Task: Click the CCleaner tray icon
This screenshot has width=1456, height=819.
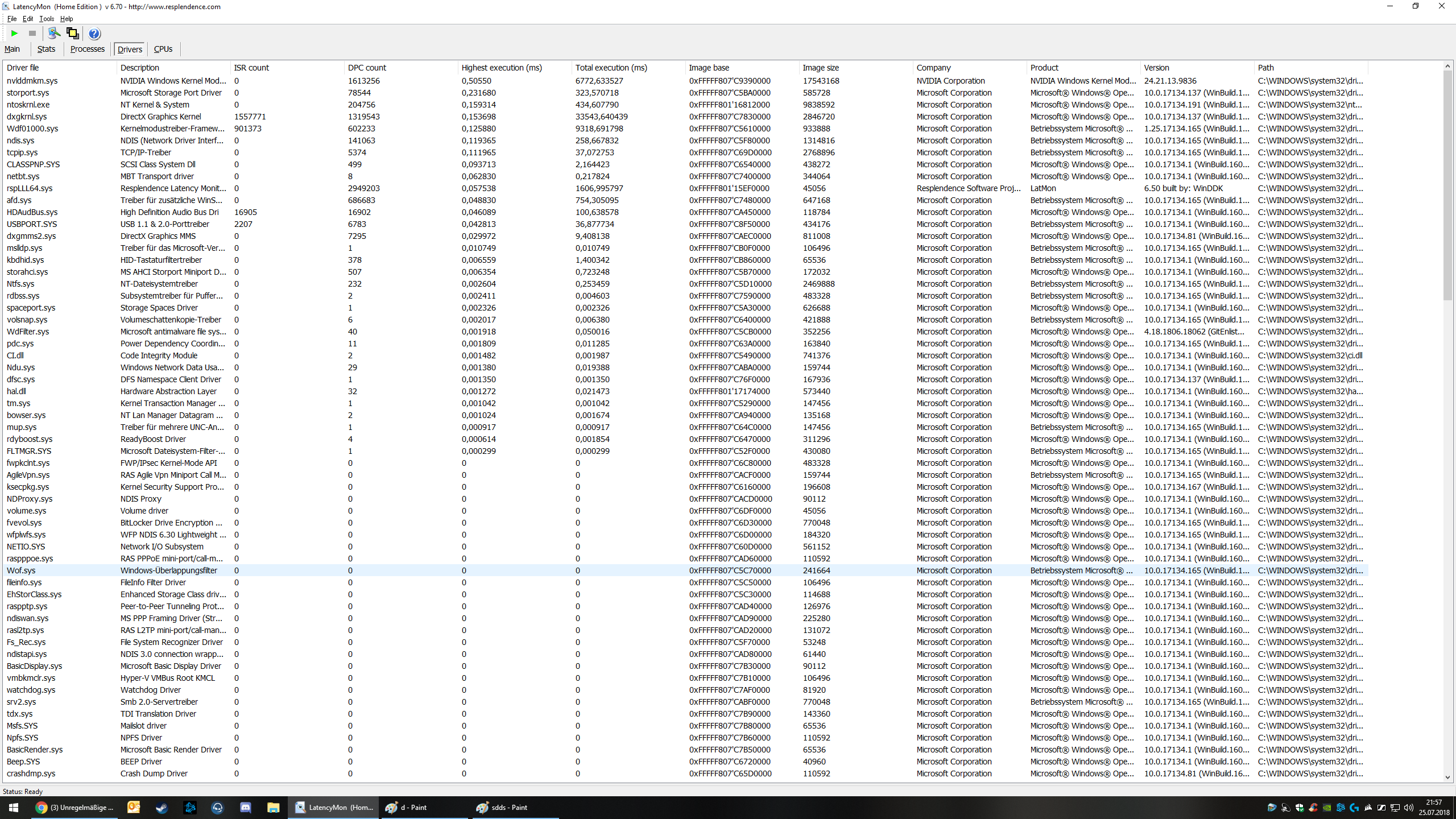Action: click(1313, 808)
